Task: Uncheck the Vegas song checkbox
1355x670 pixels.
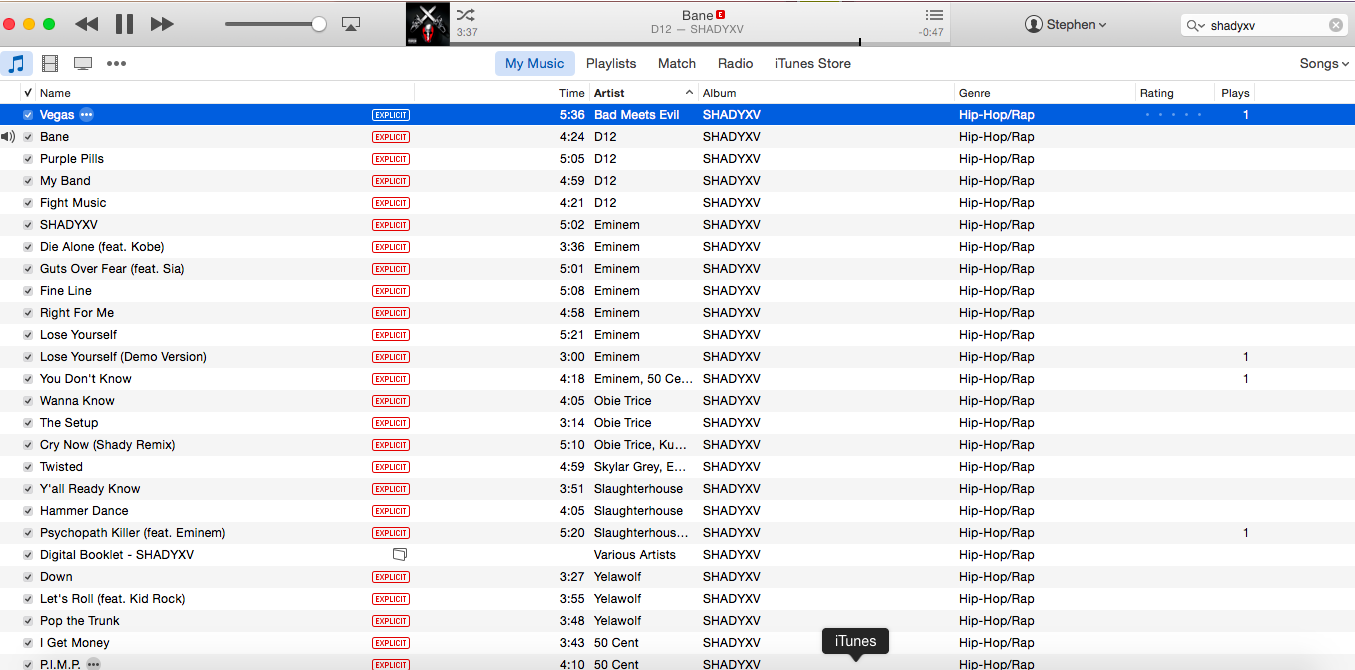Action: tap(28, 115)
